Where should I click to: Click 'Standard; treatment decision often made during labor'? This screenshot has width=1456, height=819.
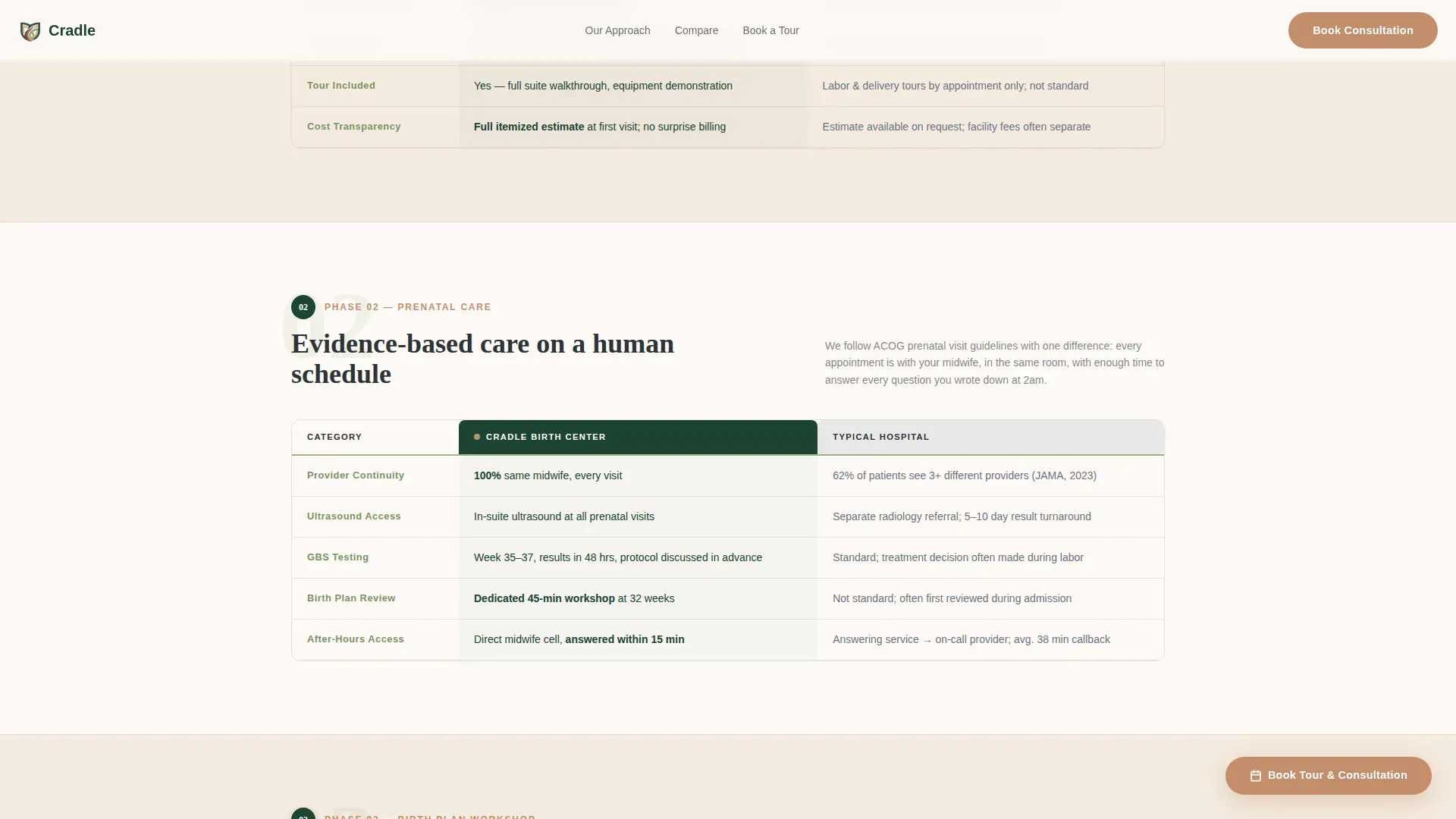[990, 557]
